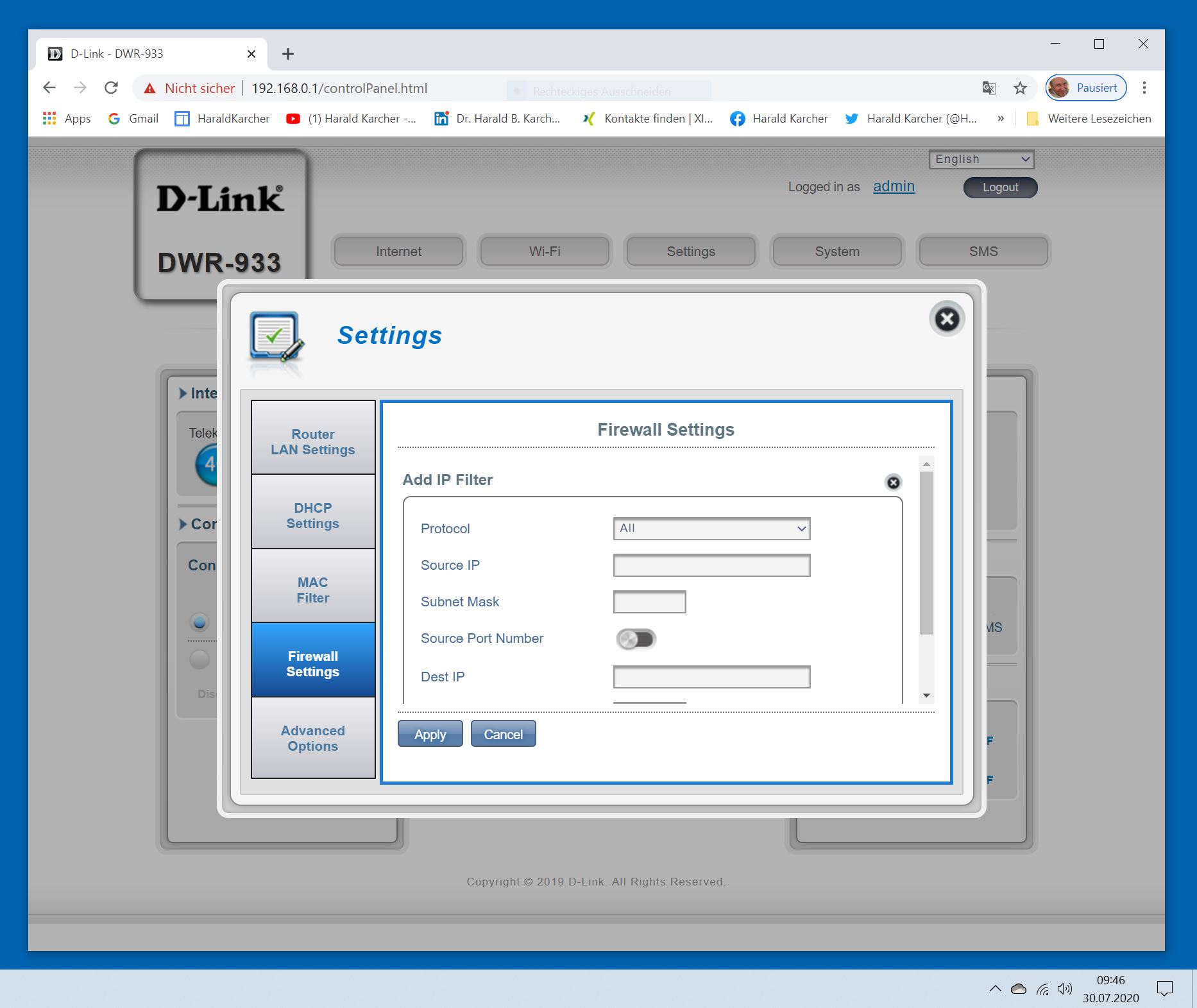
Task: Click the Wi-Fi network tray icon
Action: tap(1042, 989)
